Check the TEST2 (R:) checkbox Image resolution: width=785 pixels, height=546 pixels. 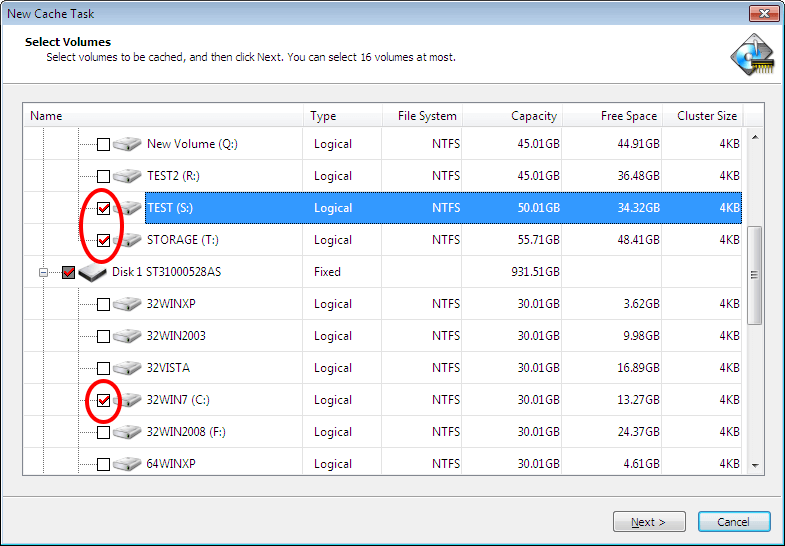point(103,176)
